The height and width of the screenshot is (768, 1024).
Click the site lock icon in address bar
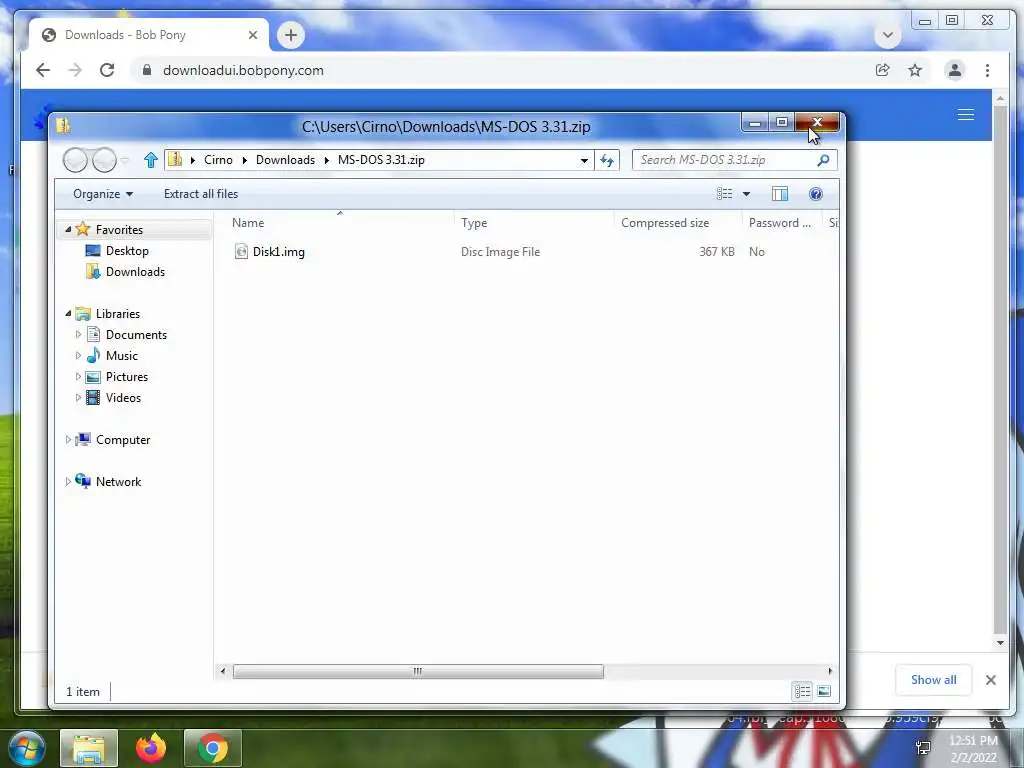coord(147,70)
